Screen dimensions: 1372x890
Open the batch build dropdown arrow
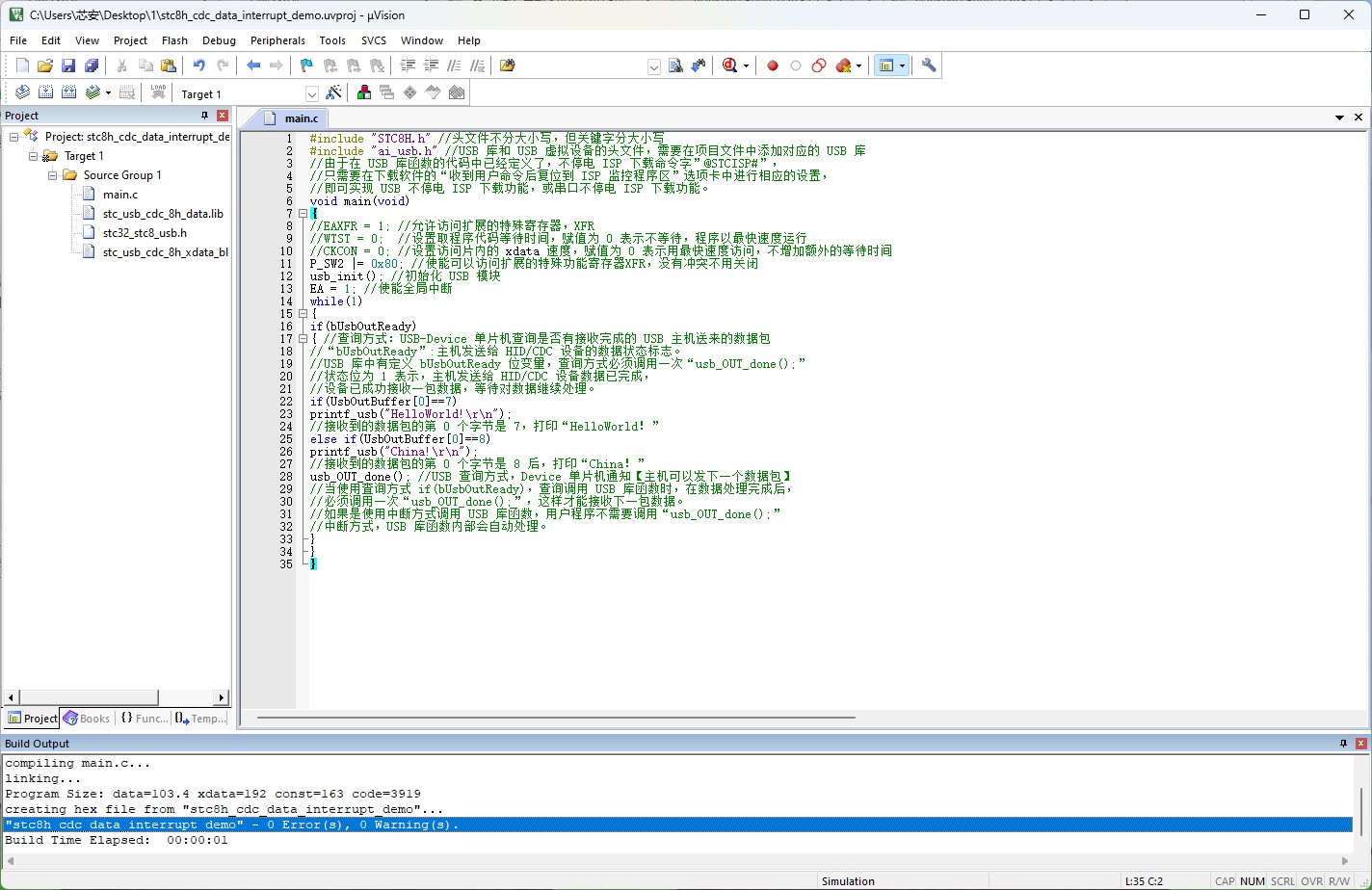(108, 92)
